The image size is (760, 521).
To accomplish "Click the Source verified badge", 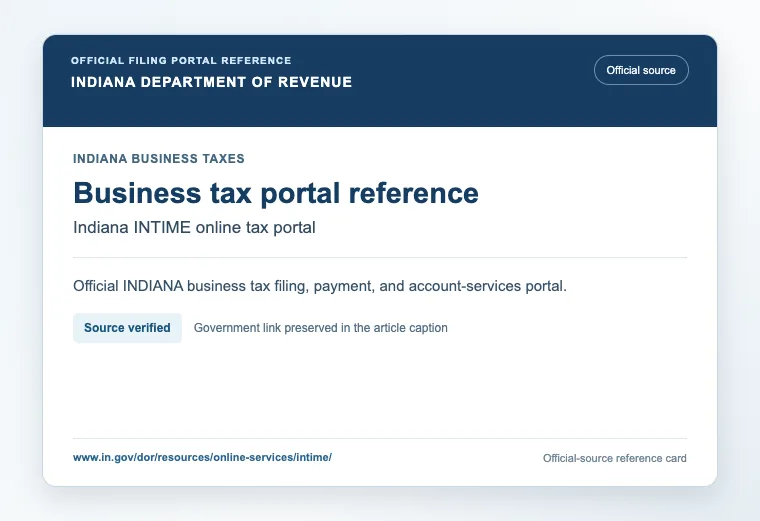I will pyautogui.click(x=127, y=328).
